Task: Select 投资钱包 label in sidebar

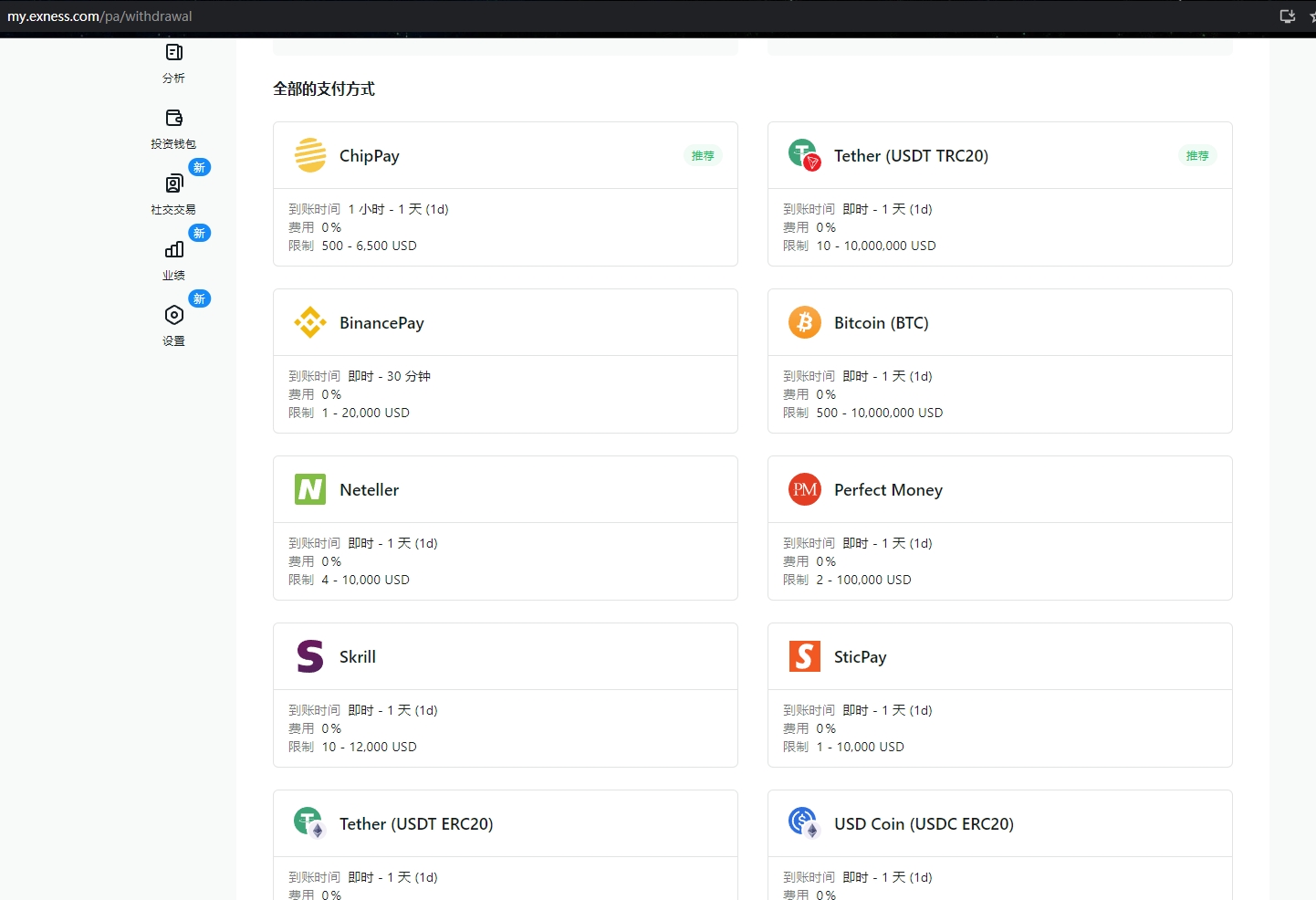Action: coord(173,144)
